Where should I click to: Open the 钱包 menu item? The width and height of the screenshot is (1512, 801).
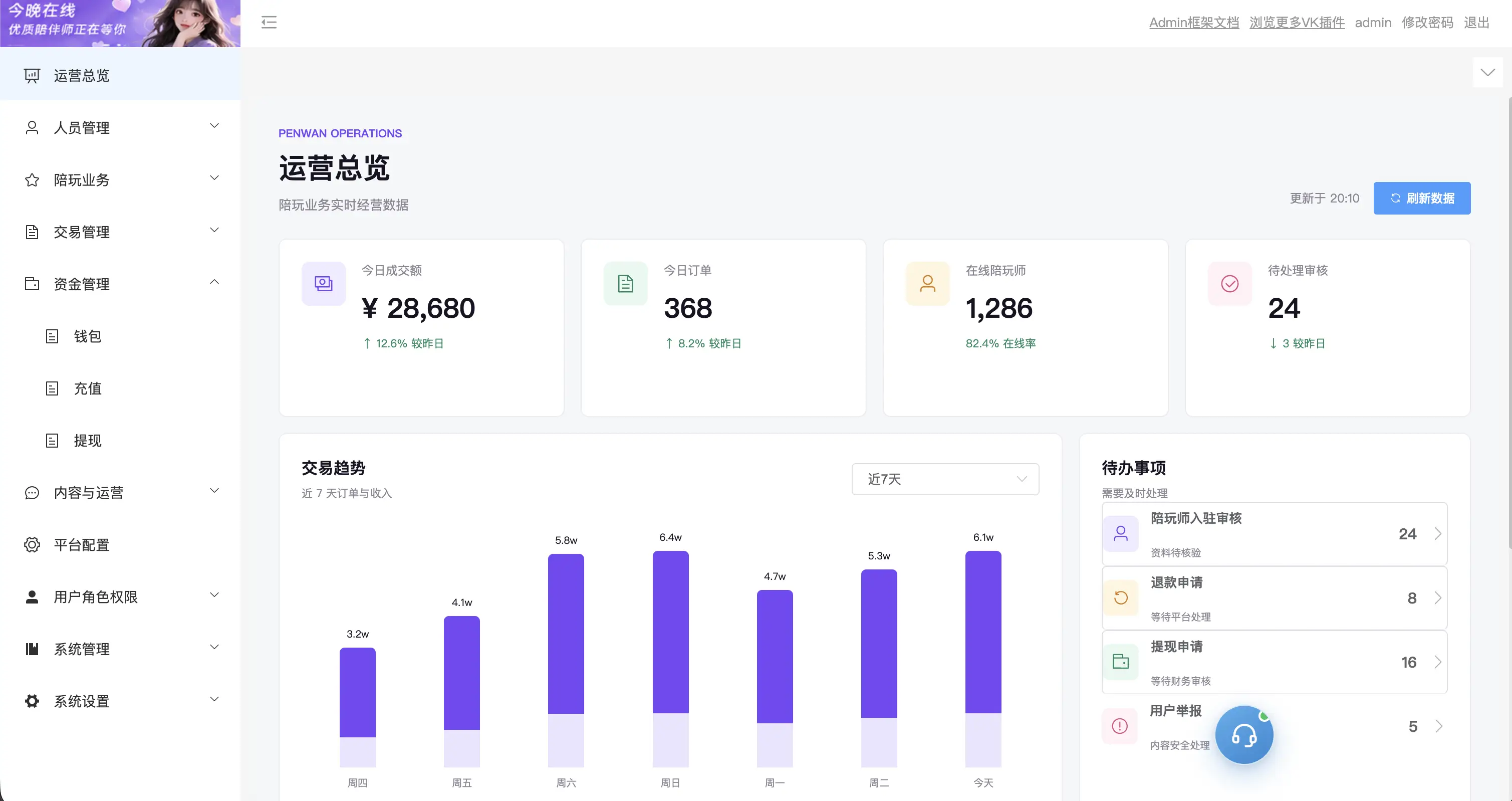point(120,336)
